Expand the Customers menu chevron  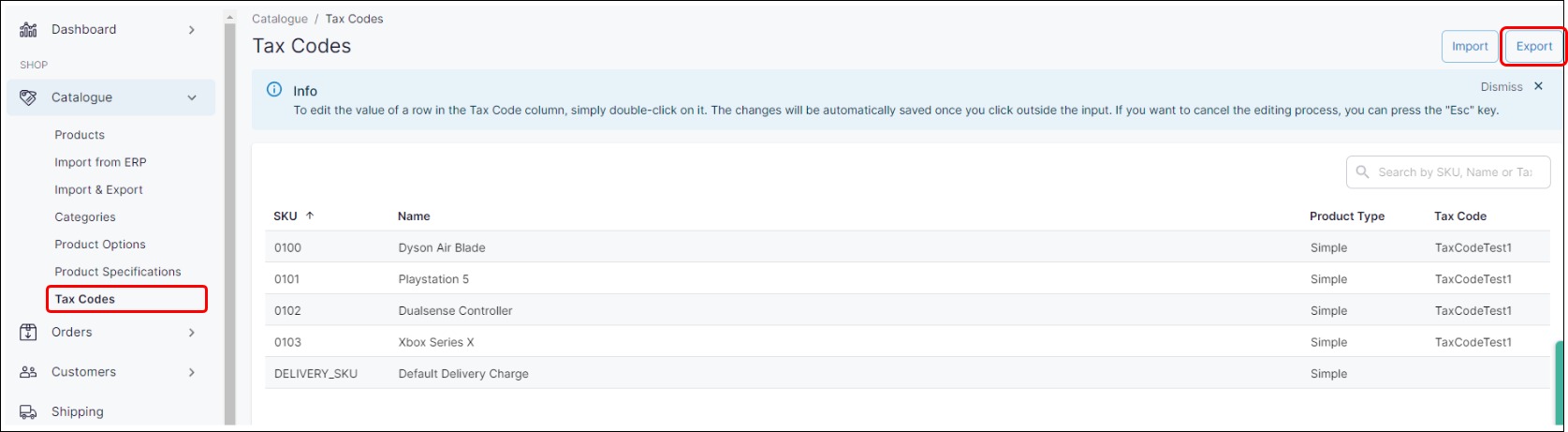[192, 372]
